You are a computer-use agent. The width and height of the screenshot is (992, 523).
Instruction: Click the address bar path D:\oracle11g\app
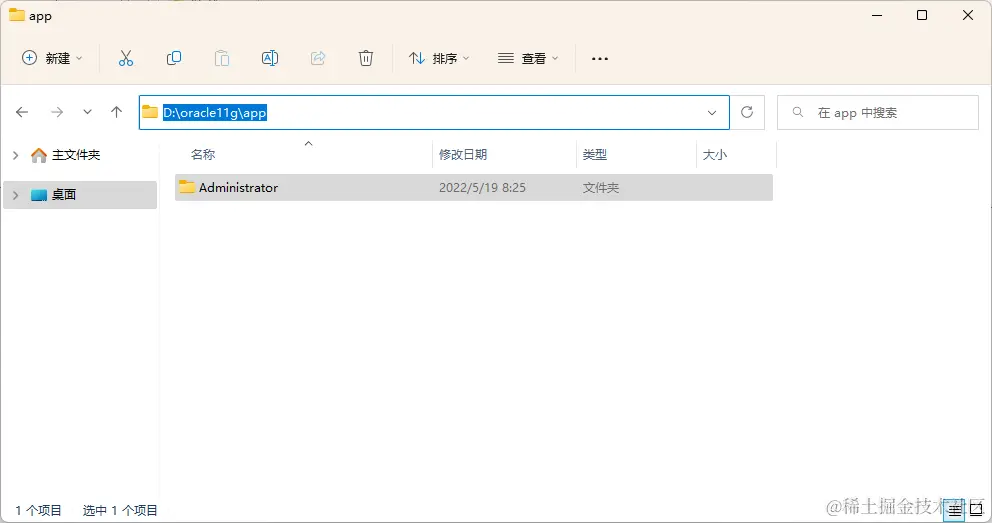point(214,113)
